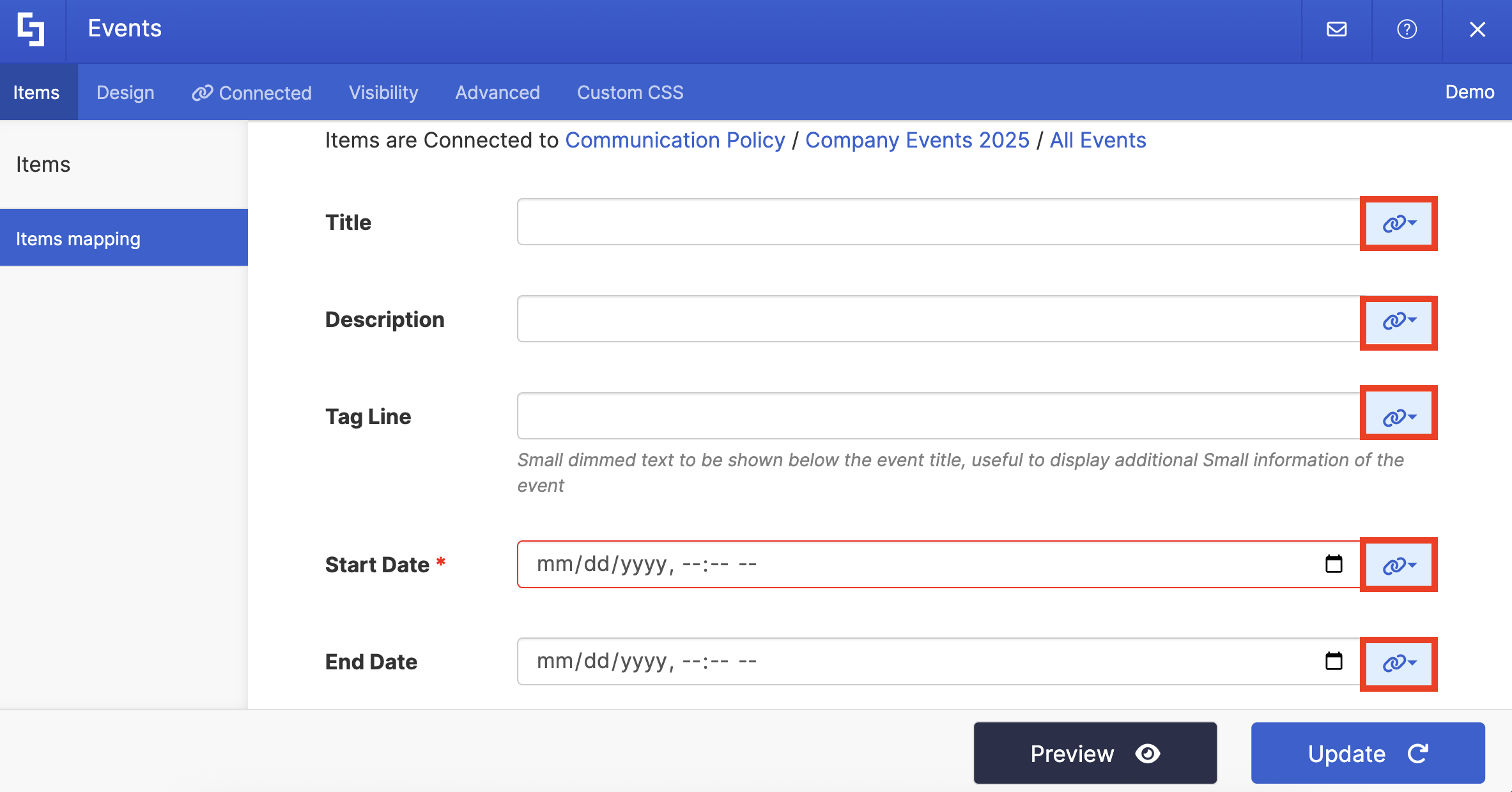Open Title field connection dropdown
This screenshot has height=792, width=1512.
pyautogui.click(x=1398, y=224)
